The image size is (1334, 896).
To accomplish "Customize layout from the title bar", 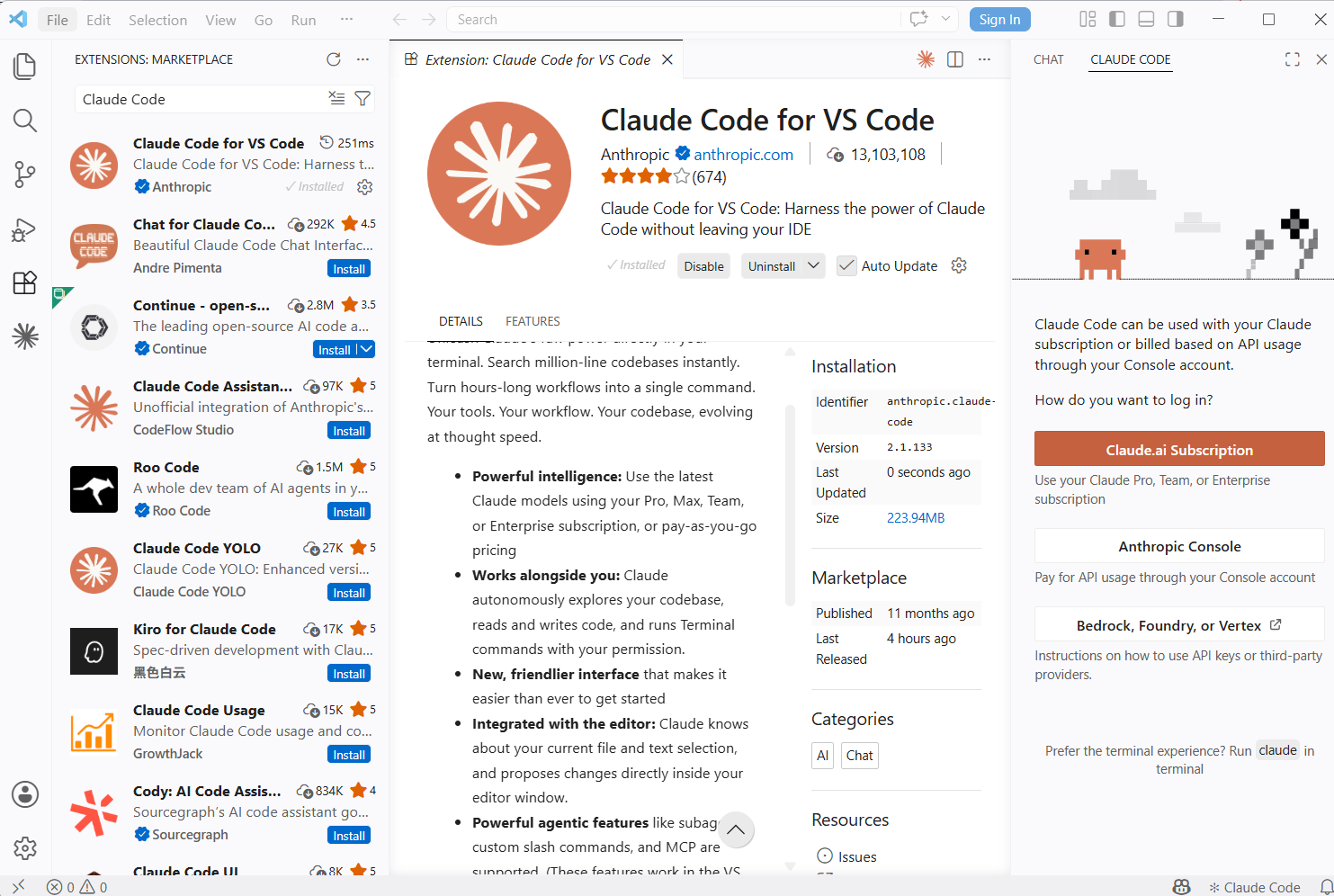I will click(x=1088, y=19).
